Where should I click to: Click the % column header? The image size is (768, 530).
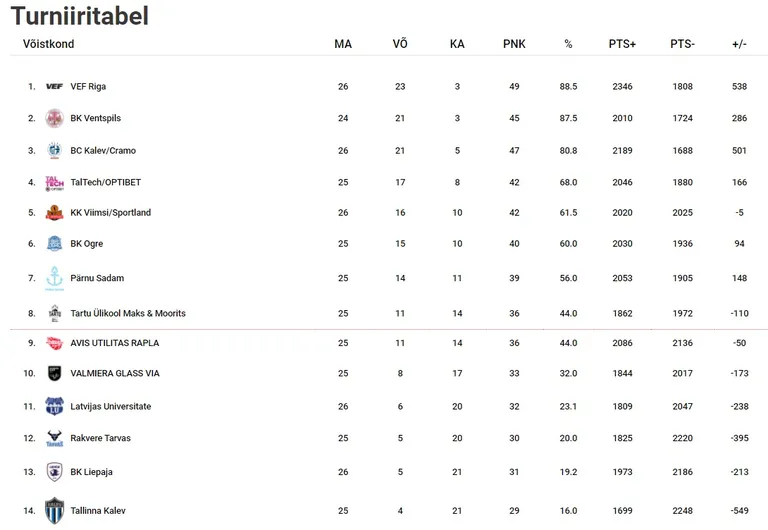pos(568,44)
